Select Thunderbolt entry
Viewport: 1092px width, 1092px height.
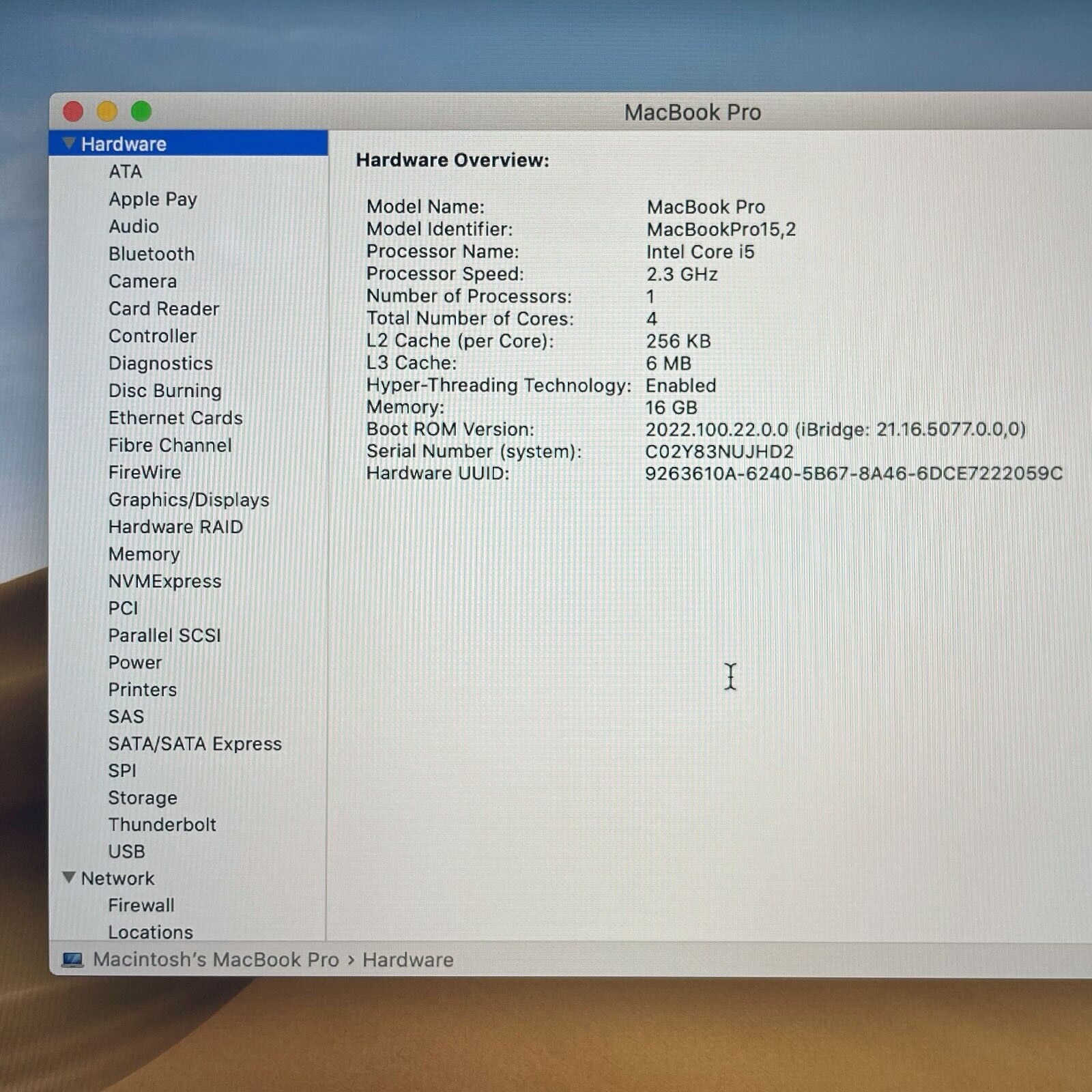coord(162,824)
